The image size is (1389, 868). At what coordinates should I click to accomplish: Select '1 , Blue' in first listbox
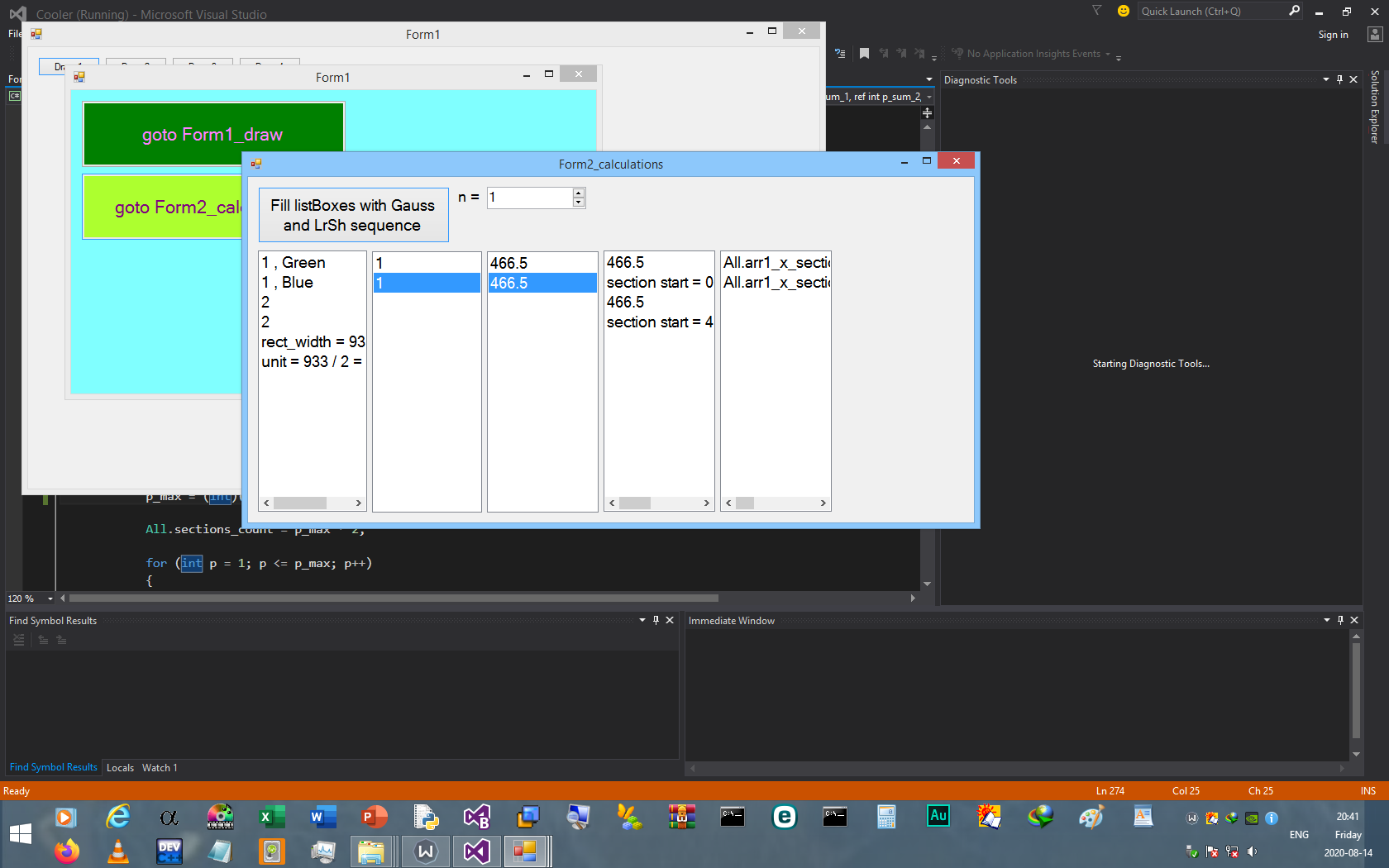pos(313,283)
